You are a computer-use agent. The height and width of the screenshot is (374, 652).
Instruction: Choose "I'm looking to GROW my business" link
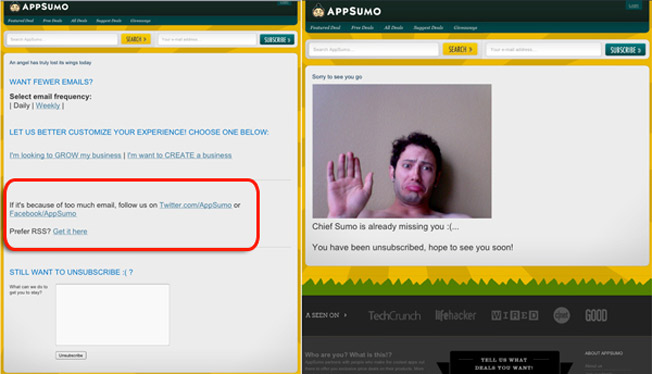65,155
